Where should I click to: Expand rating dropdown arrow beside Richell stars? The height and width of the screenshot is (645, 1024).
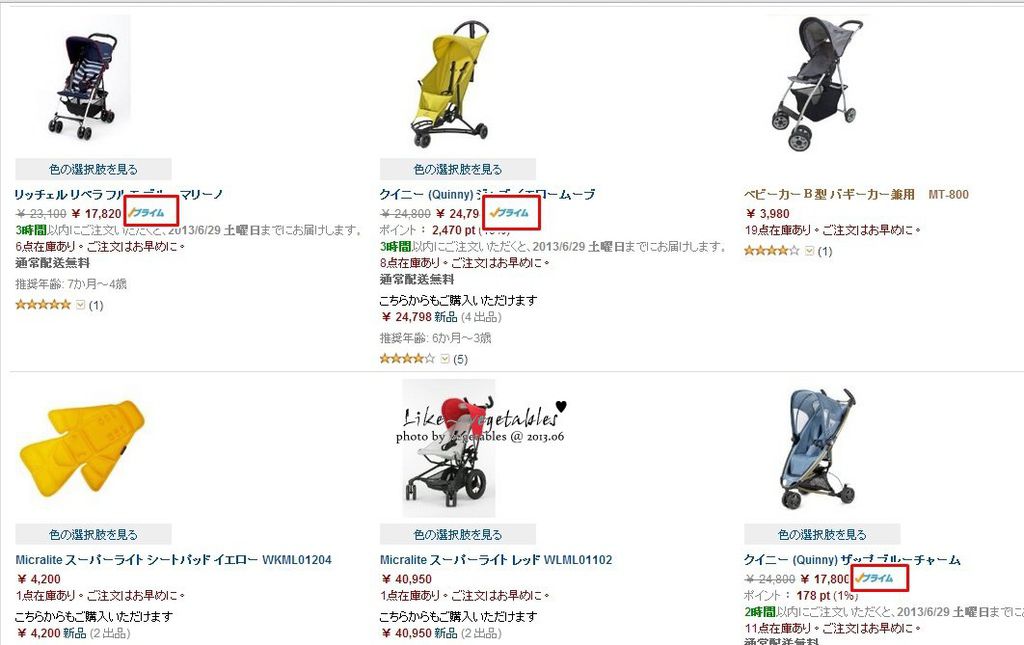click(80, 305)
